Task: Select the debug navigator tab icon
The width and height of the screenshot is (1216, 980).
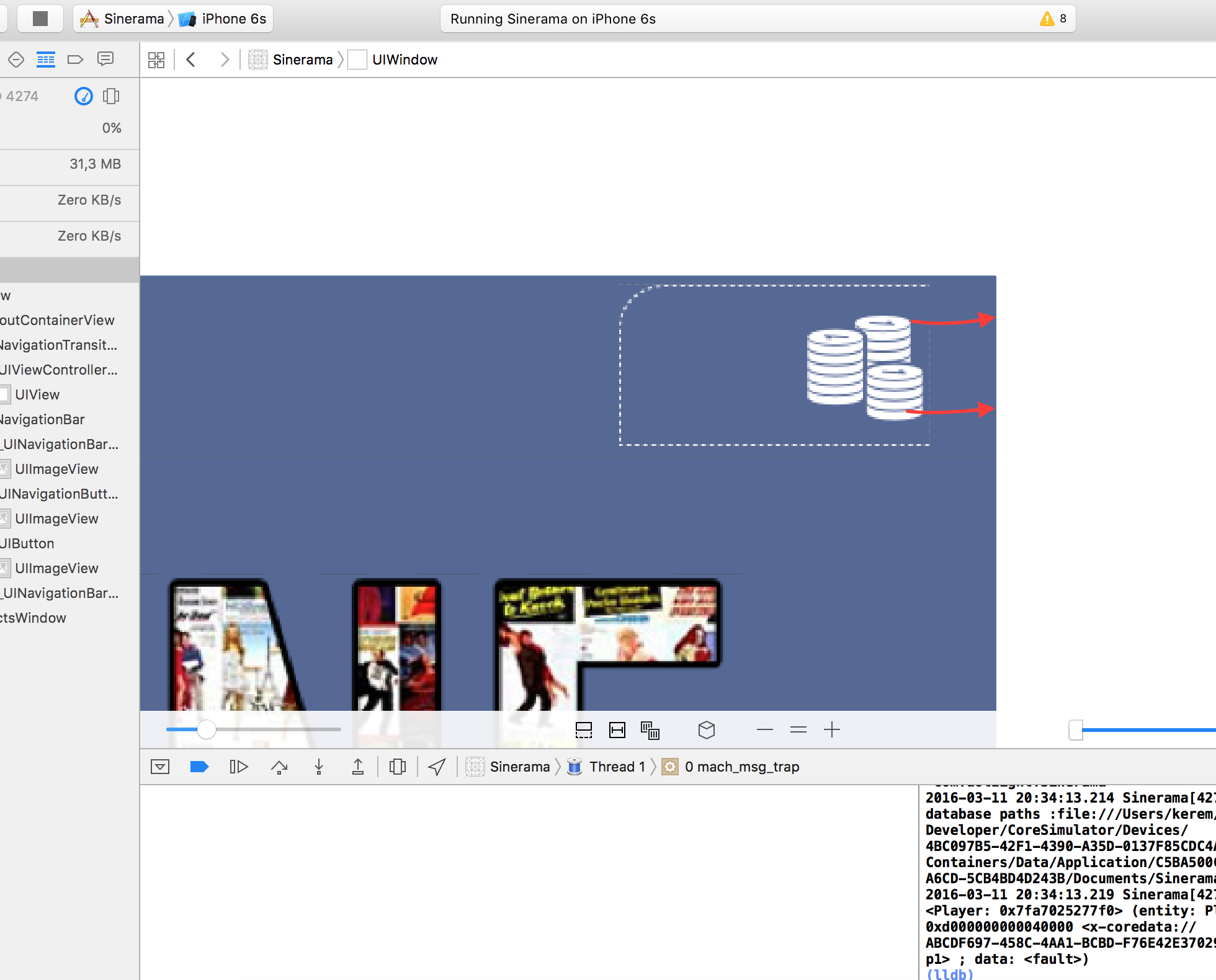Action: (x=46, y=60)
